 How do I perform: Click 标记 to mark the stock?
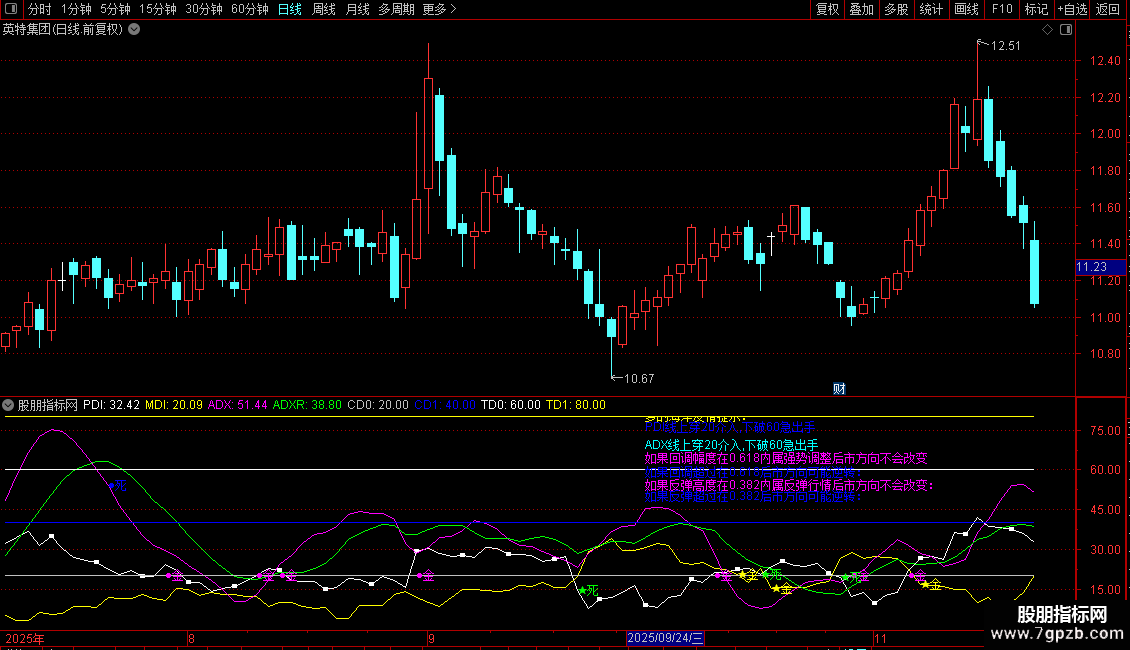pyautogui.click(x=1036, y=10)
